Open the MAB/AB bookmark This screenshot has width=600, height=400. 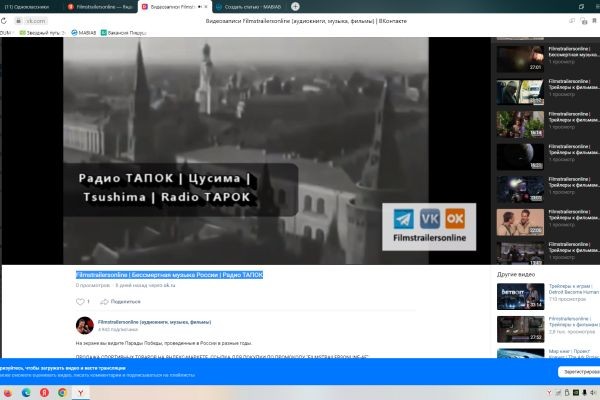tap(83, 33)
